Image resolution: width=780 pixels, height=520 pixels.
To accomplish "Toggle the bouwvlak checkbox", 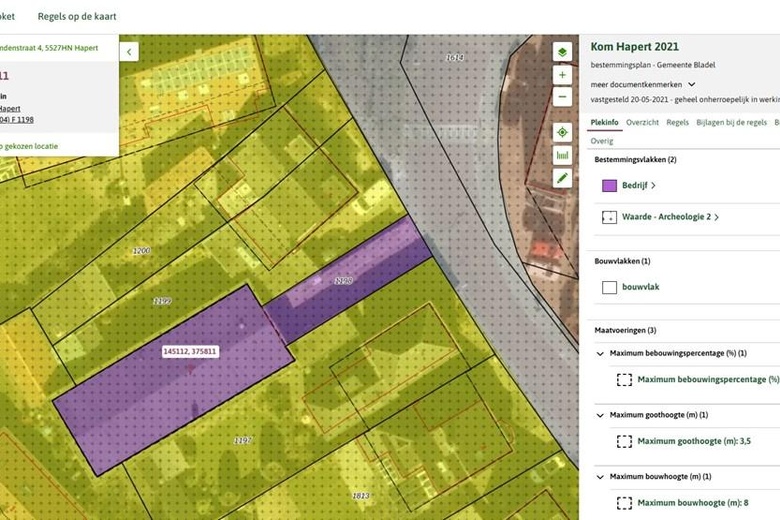I will [x=609, y=287].
